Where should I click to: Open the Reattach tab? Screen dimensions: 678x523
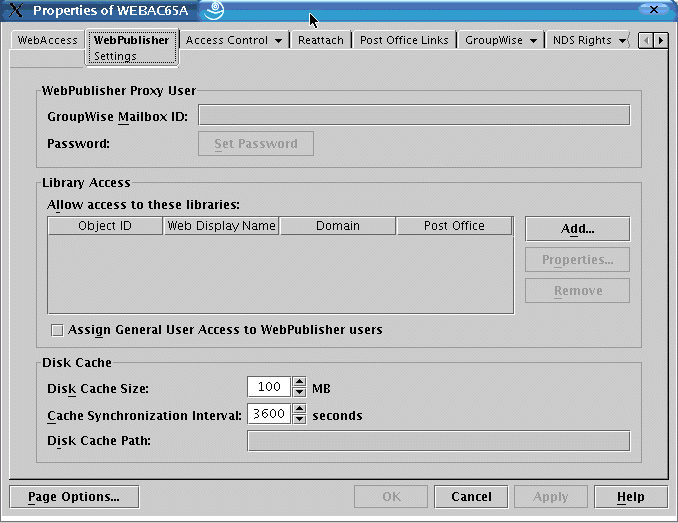pyautogui.click(x=320, y=41)
